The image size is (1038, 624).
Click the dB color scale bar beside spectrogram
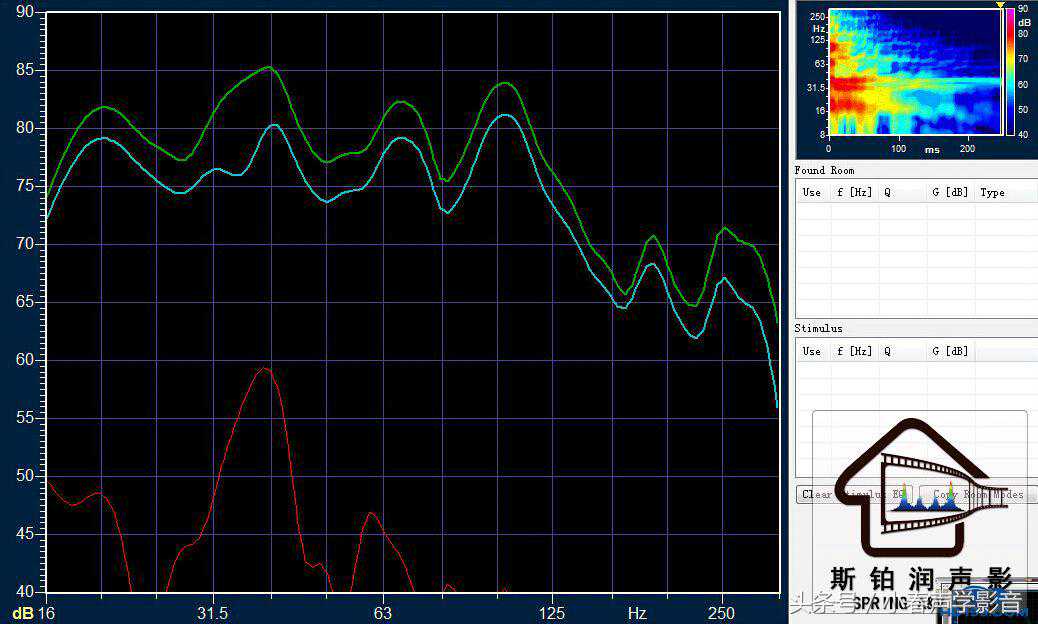pos(1010,72)
